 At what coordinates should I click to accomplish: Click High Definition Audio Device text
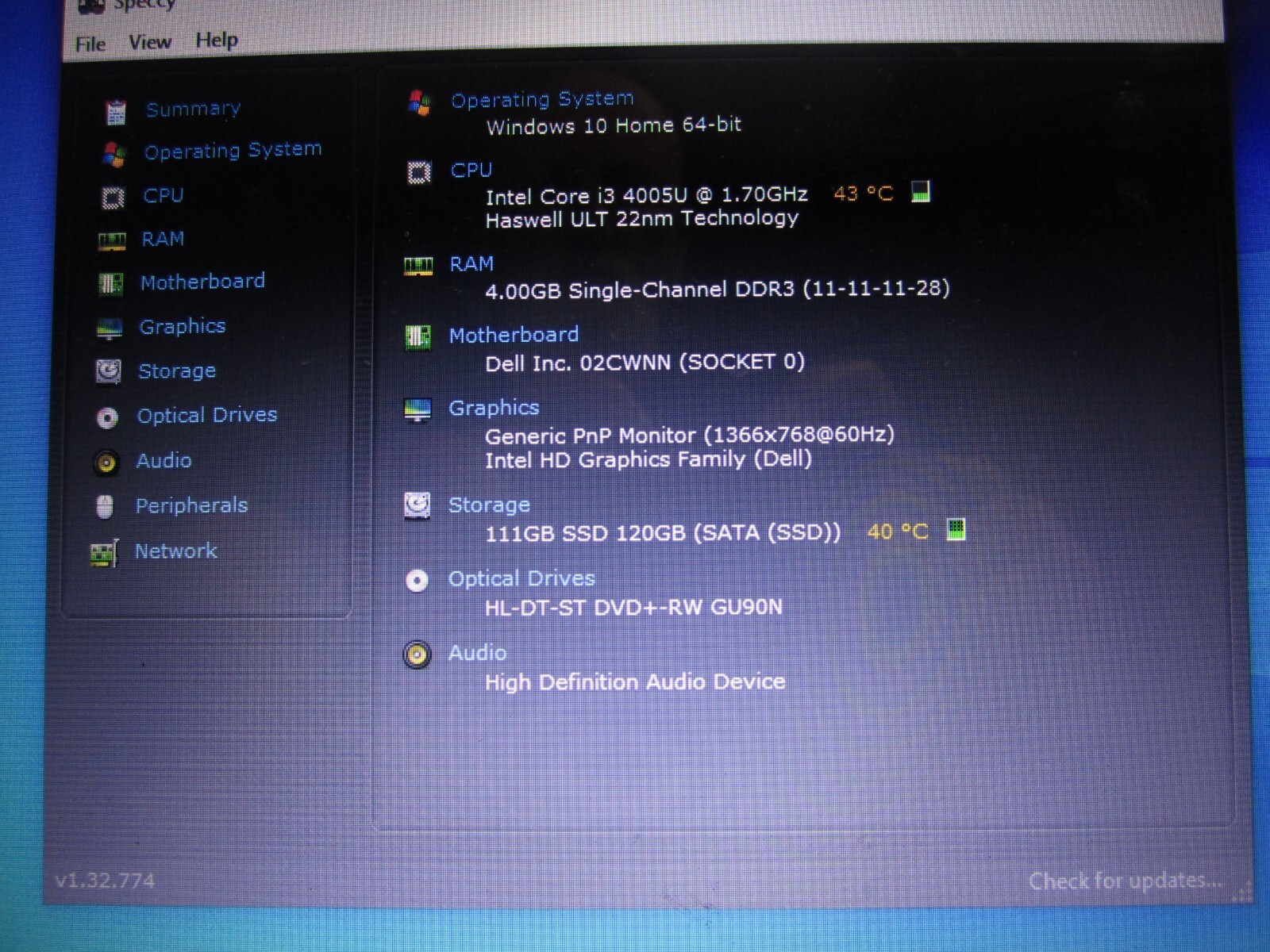pos(635,681)
